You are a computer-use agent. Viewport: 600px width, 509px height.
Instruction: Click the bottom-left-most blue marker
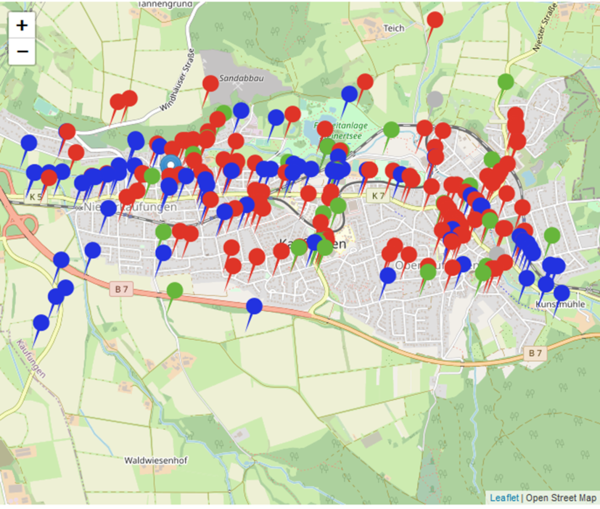coord(41,325)
